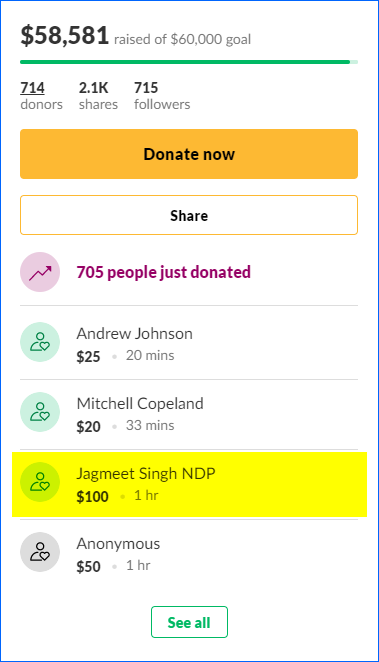
Task: Click Jagmeet Singh NDP's donor avatar icon
Action: coord(40,482)
